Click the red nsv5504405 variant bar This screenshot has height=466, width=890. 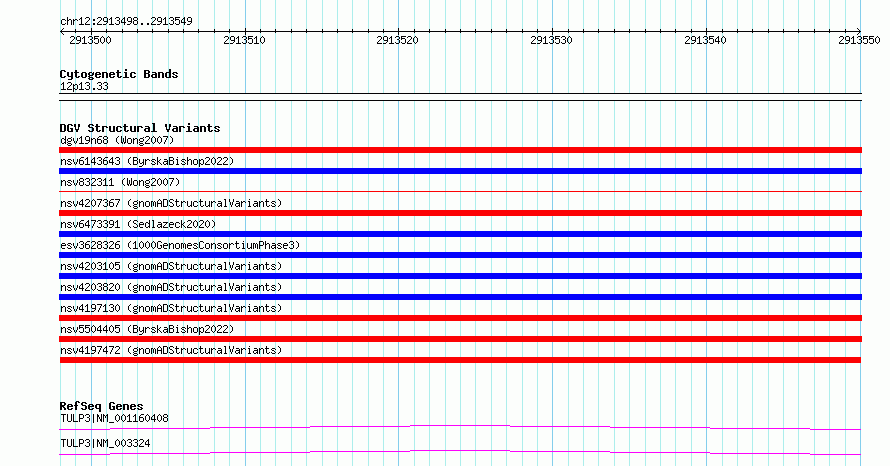pos(460,339)
